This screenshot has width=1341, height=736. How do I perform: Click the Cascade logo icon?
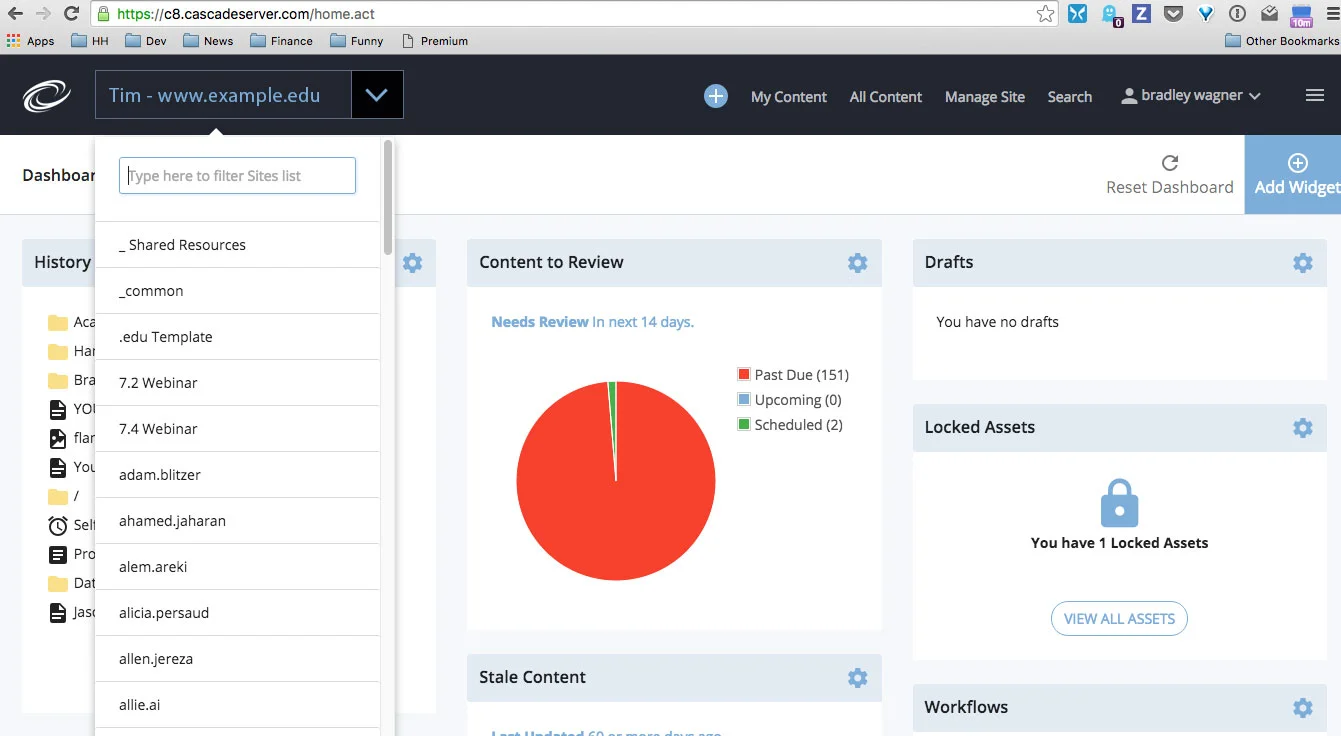47,97
